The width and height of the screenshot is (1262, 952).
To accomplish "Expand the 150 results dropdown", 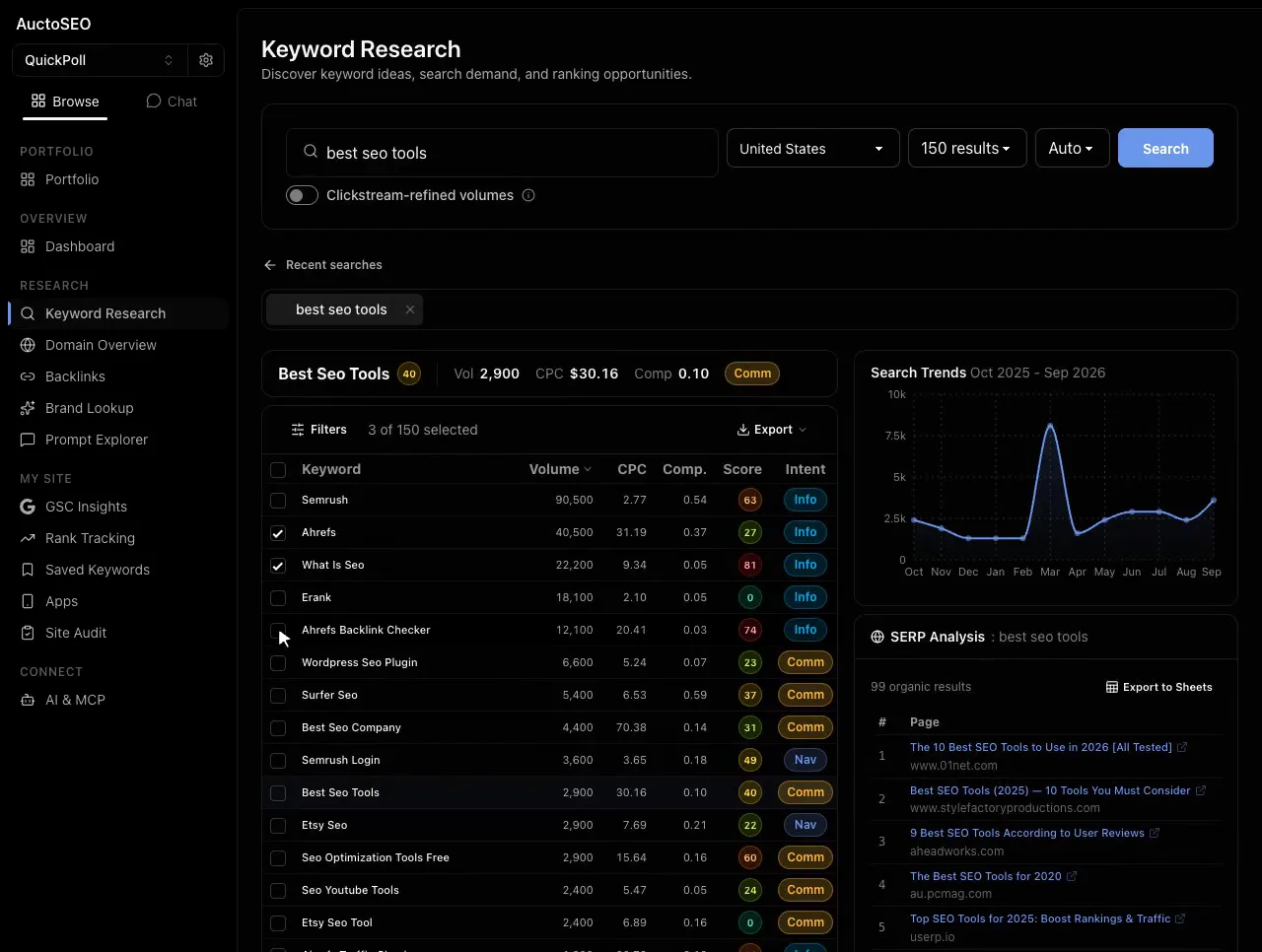I will 967,149.
